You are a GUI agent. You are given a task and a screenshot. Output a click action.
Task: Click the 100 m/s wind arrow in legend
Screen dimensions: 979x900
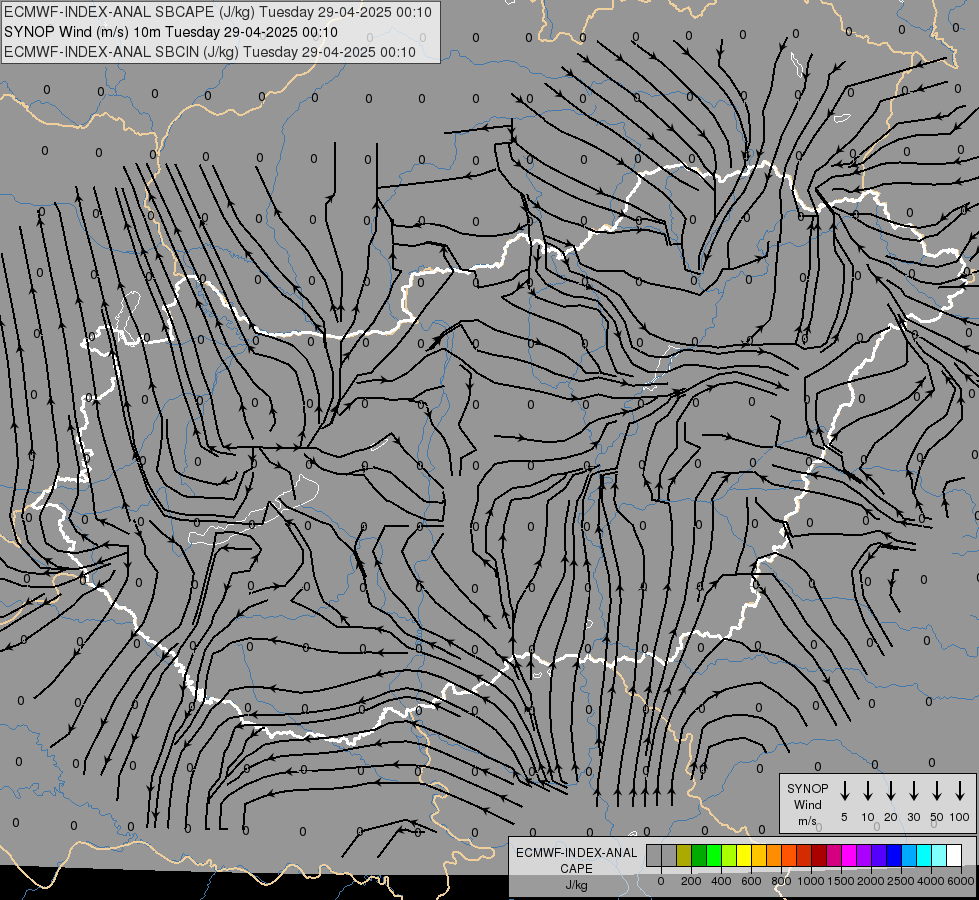click(960, 790)
